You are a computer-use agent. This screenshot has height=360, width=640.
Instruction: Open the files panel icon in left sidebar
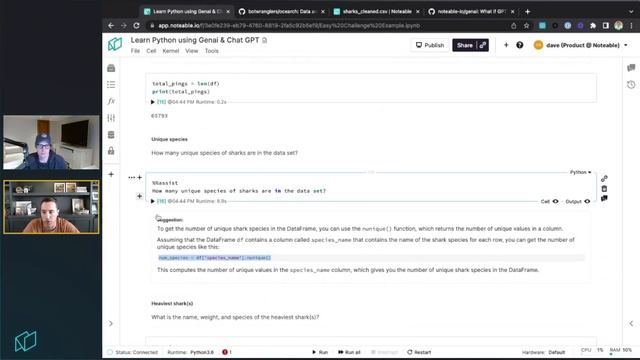[x=111, y=68]
